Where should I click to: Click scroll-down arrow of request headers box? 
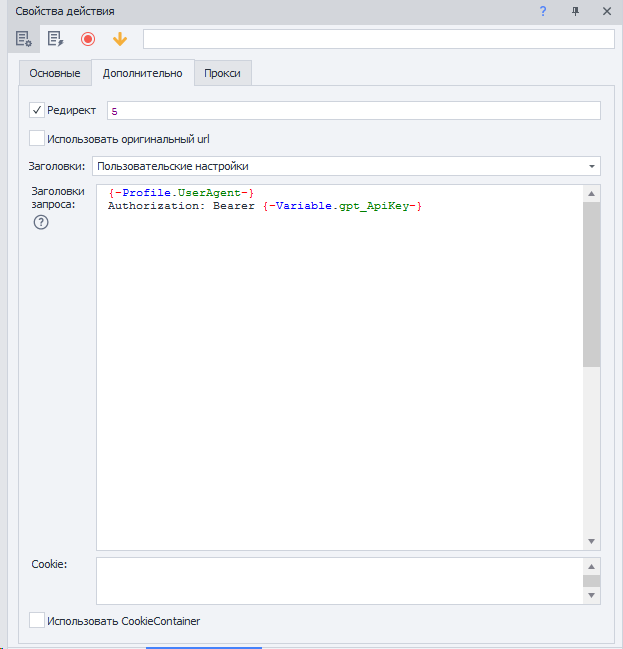592,541
